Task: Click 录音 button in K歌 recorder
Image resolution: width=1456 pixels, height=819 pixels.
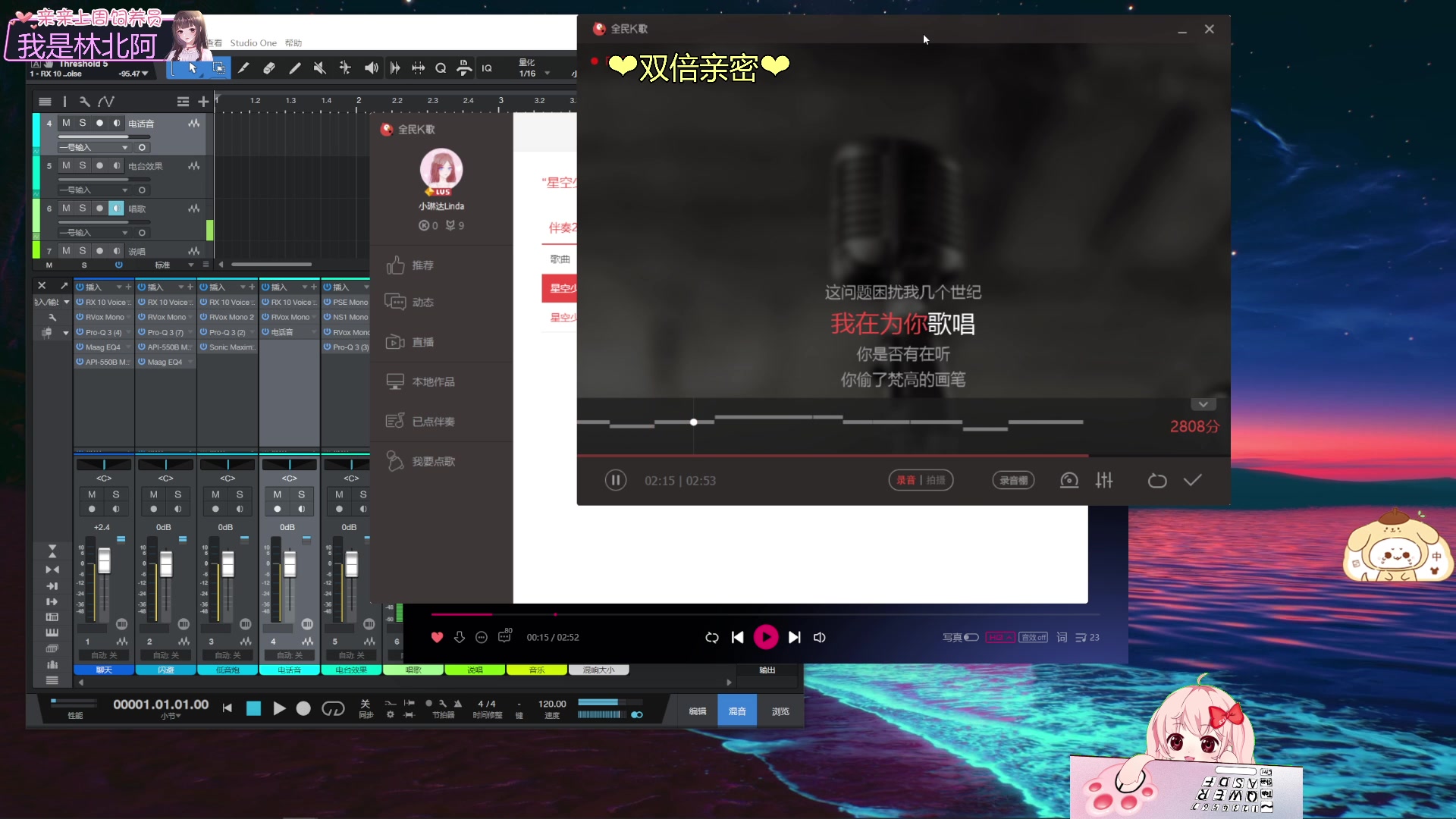Action: 905,480
